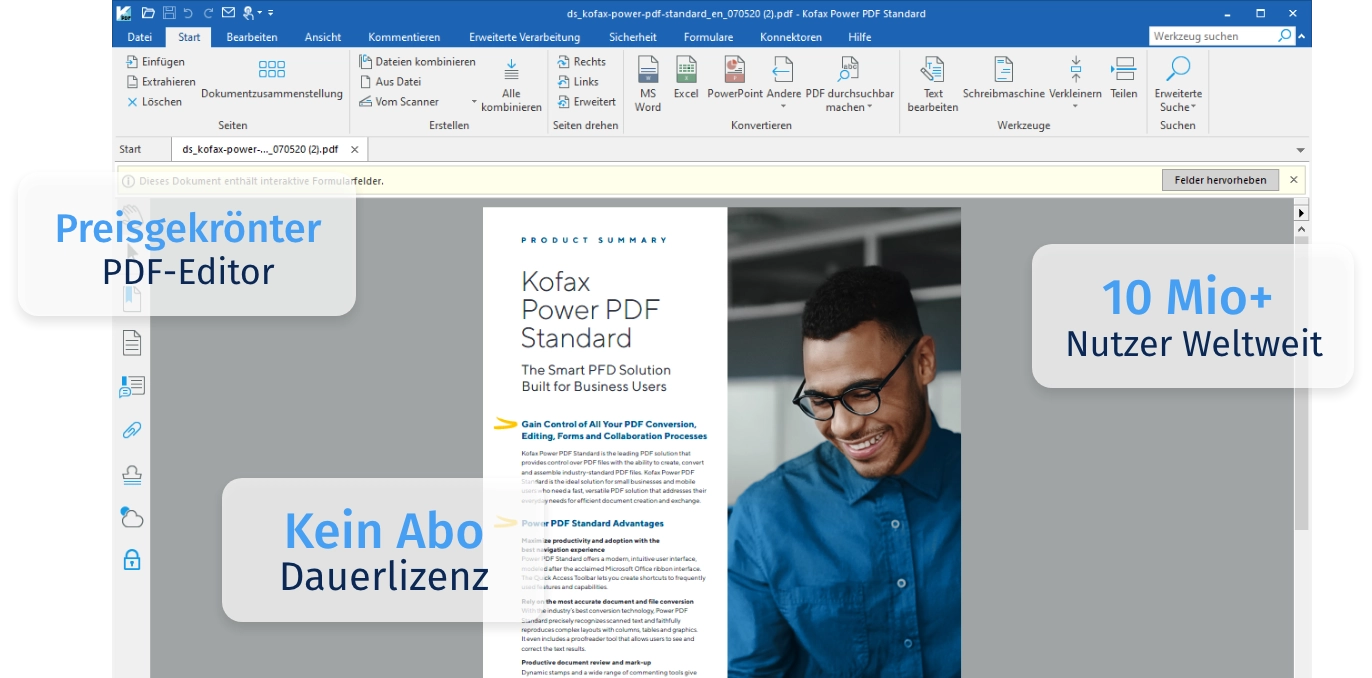Click the Open file folder icon in title bar
The width and height of the screenshot is (1372, 678).
click(148, 13)
